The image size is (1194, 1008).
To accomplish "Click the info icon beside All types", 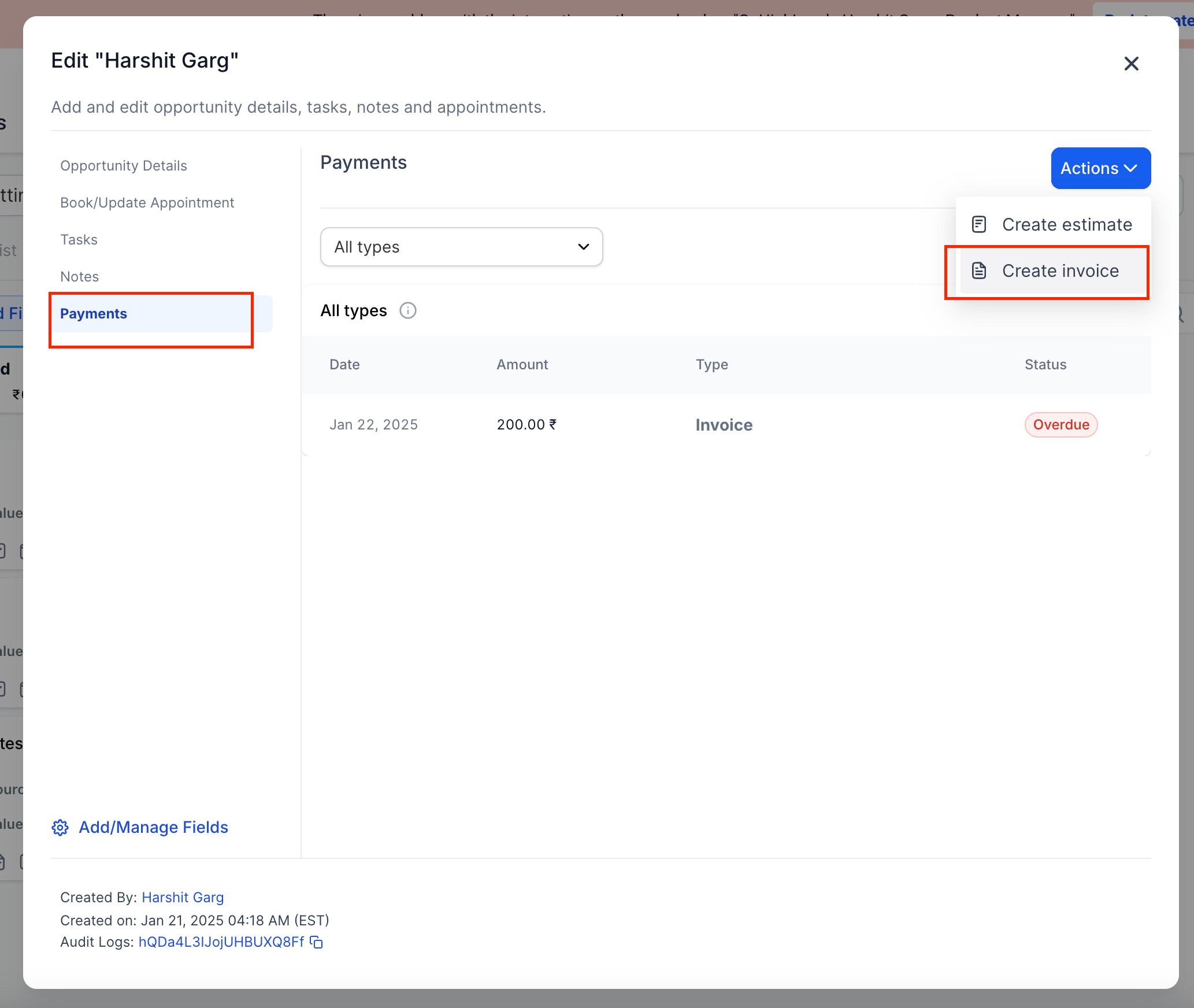I will [408, 310].
